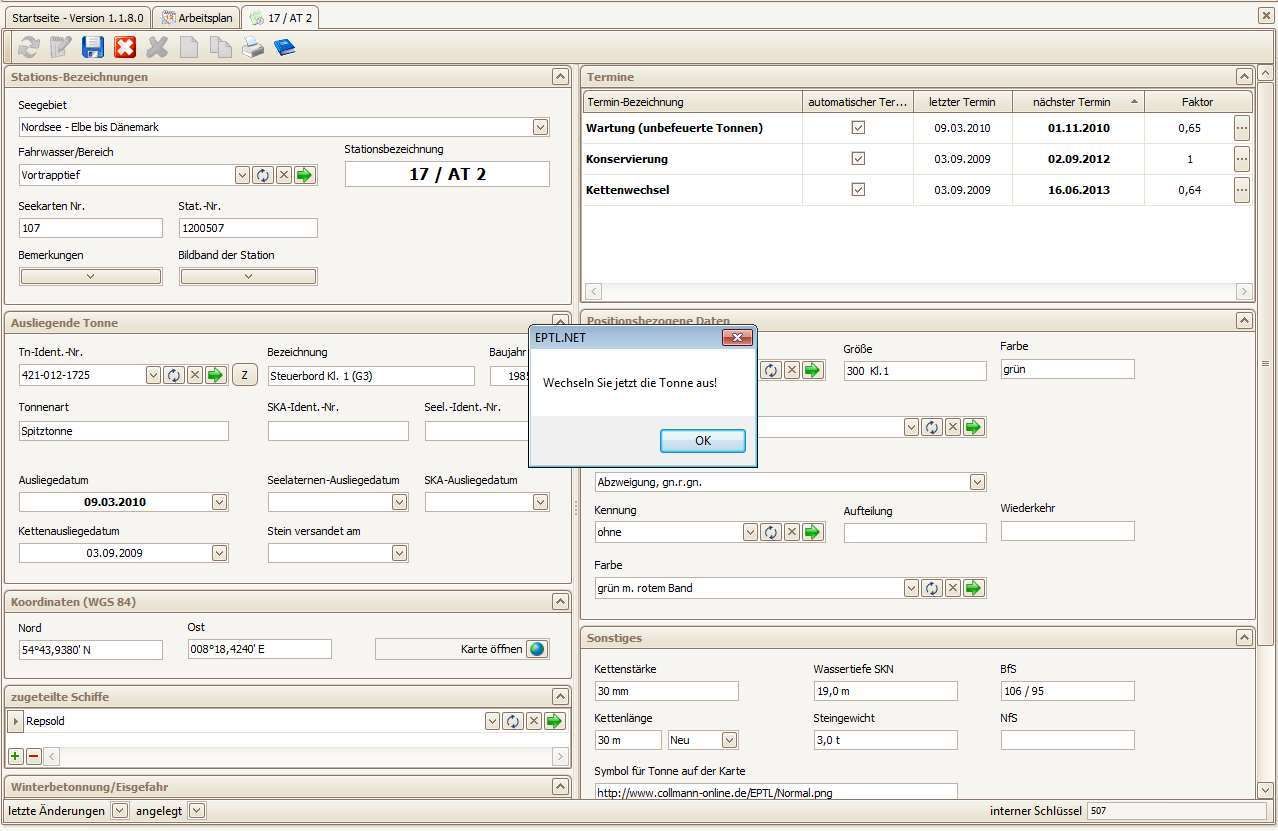Open the '...' button in Wartung row
This screenshot has width=1278, height=831.
click(x=1241, y=128)
